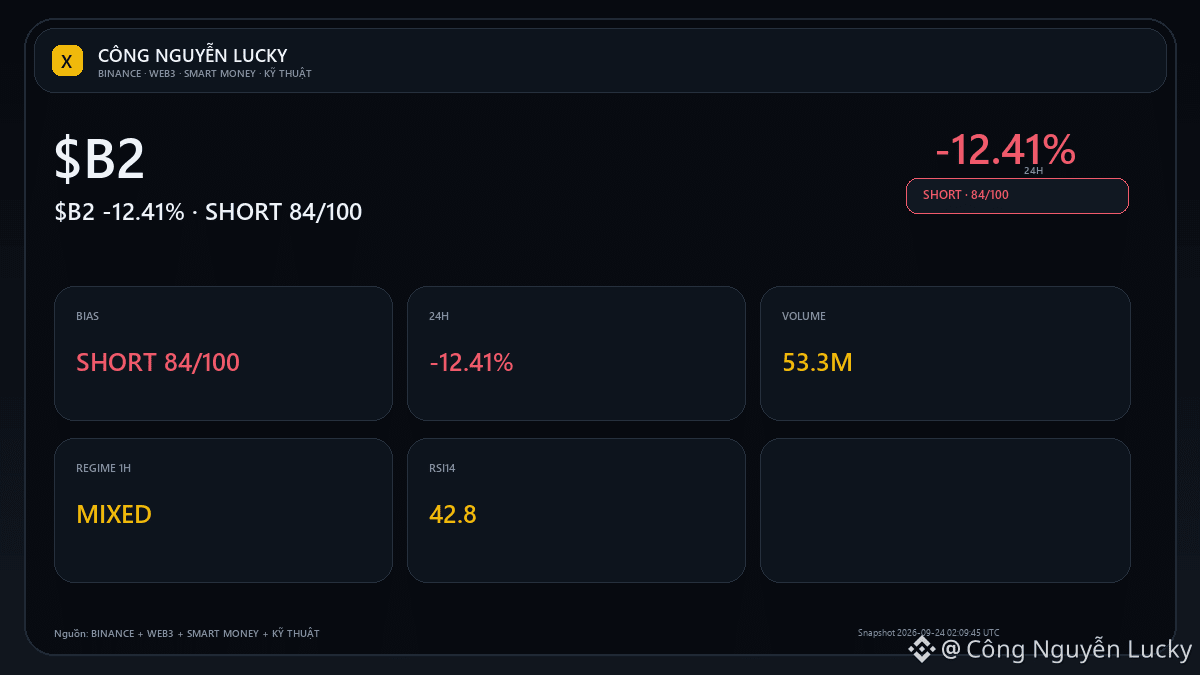Select the RSI14 42.8 card
Image resolution: width=1200 pixels, height=675 pixels.
[576, 510]
